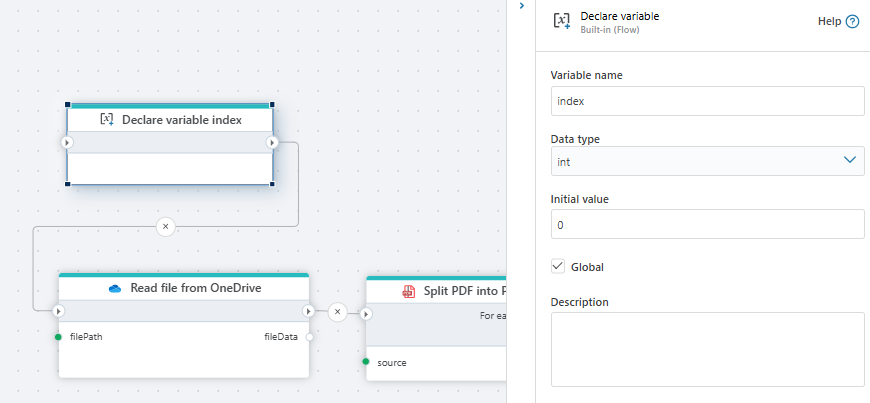Click the OneDrive cloud icon on node

114,288
